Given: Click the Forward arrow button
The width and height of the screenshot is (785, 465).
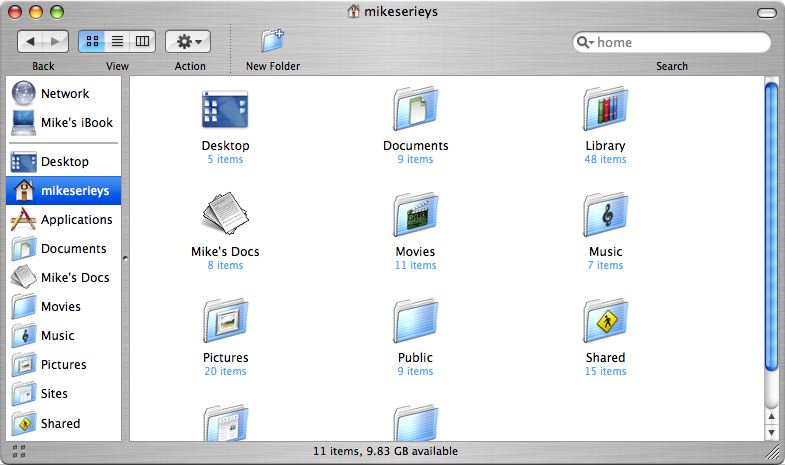Looking at the screenshot, I should tap(56, 41).
